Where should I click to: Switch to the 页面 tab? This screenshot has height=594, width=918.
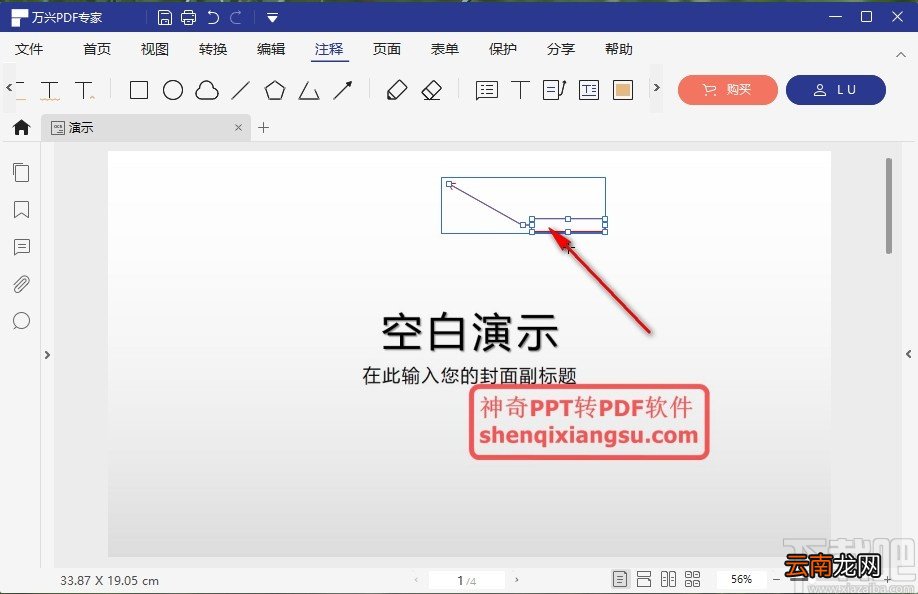coord(387,49)
